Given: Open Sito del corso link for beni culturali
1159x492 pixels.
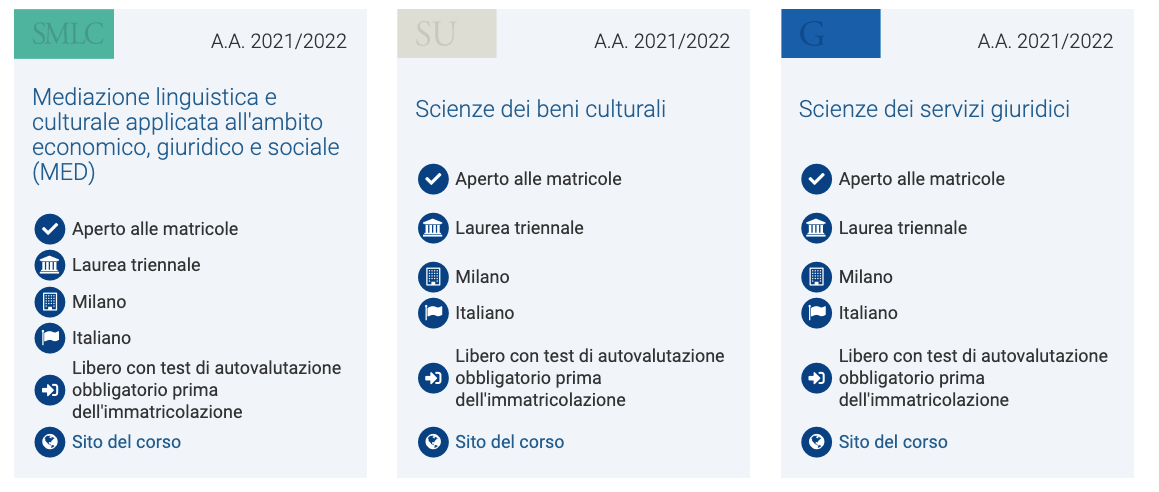Looking at the screenshot, I should tap(509, 442).
